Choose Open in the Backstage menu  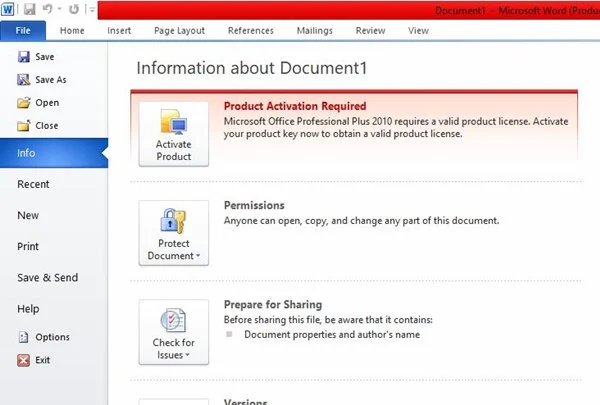point(47,103)
